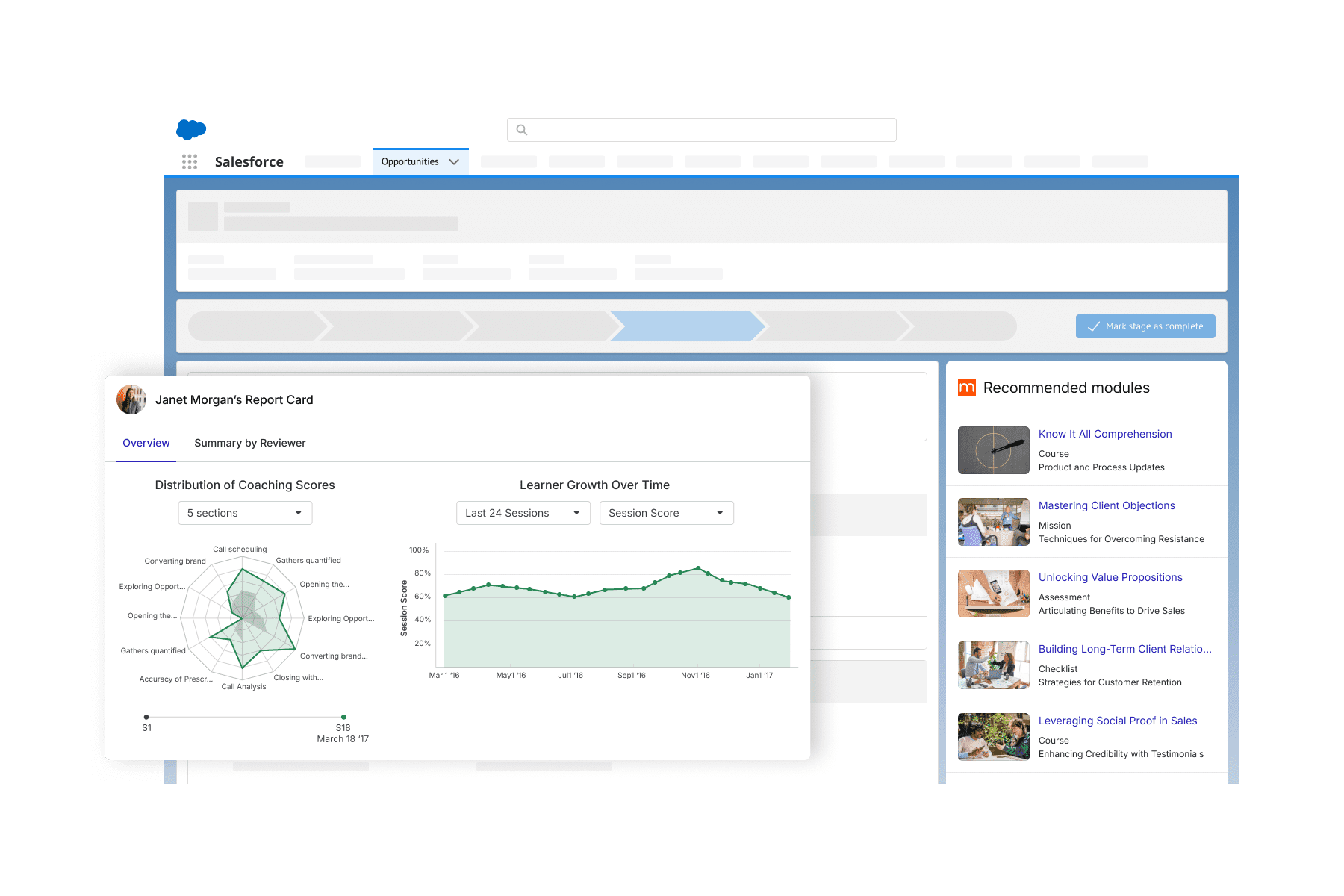Screen dimensions: 1344x896
Task: Open the Unlocking Value Propositions assessment
Action: [1110, 576]
